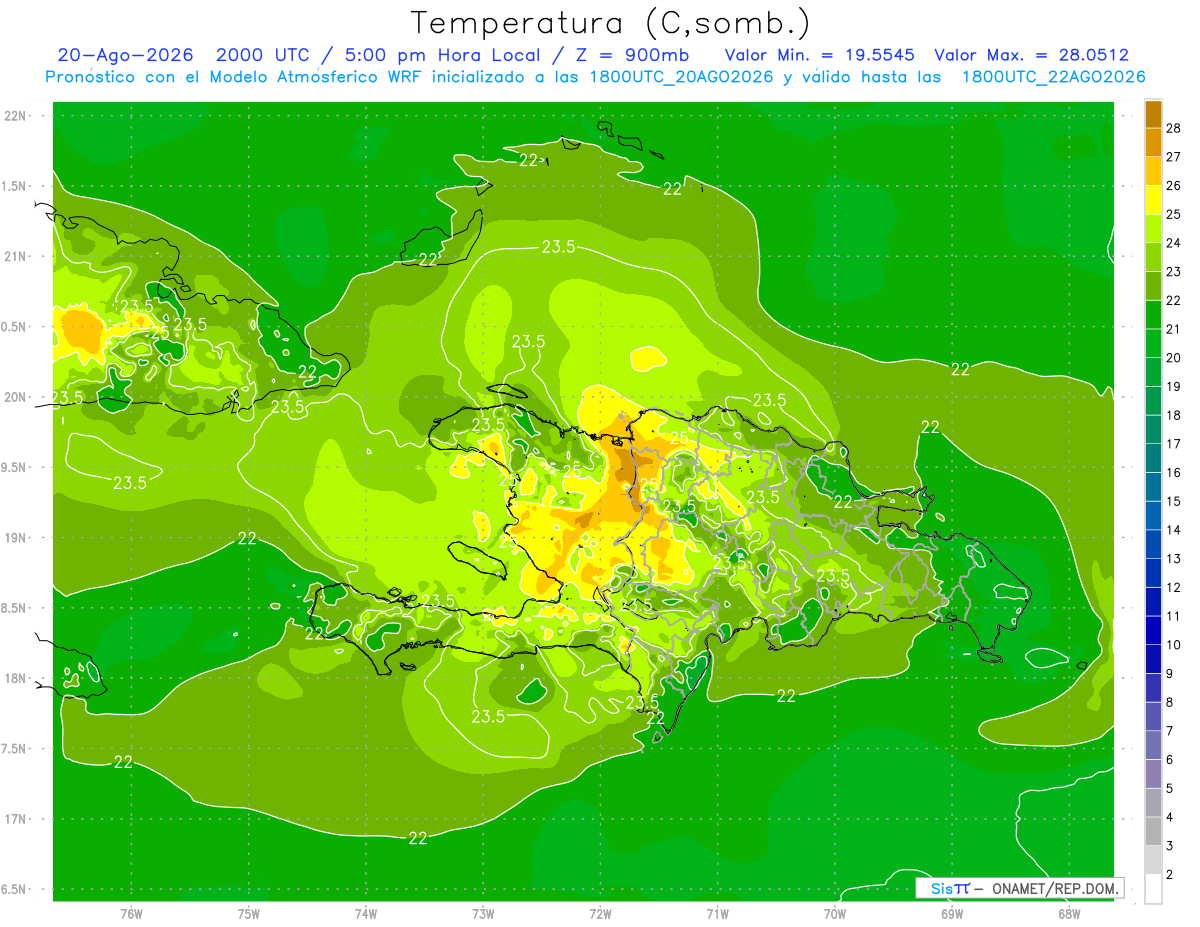Click the "69W" longitude axis label
1200x927 pixels.
(x=952, y=913)
